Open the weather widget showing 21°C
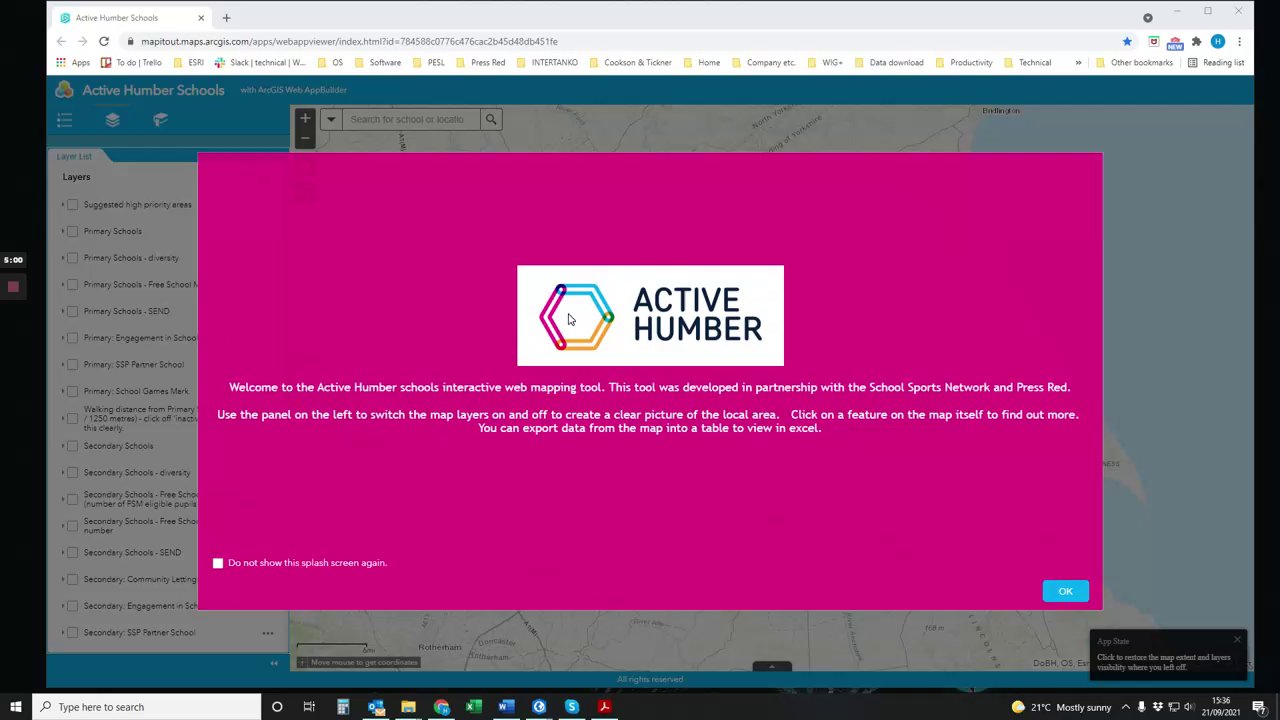The height and width of the screenshot is (720, 1280). pyautogui.click(x=1060, y=707)
